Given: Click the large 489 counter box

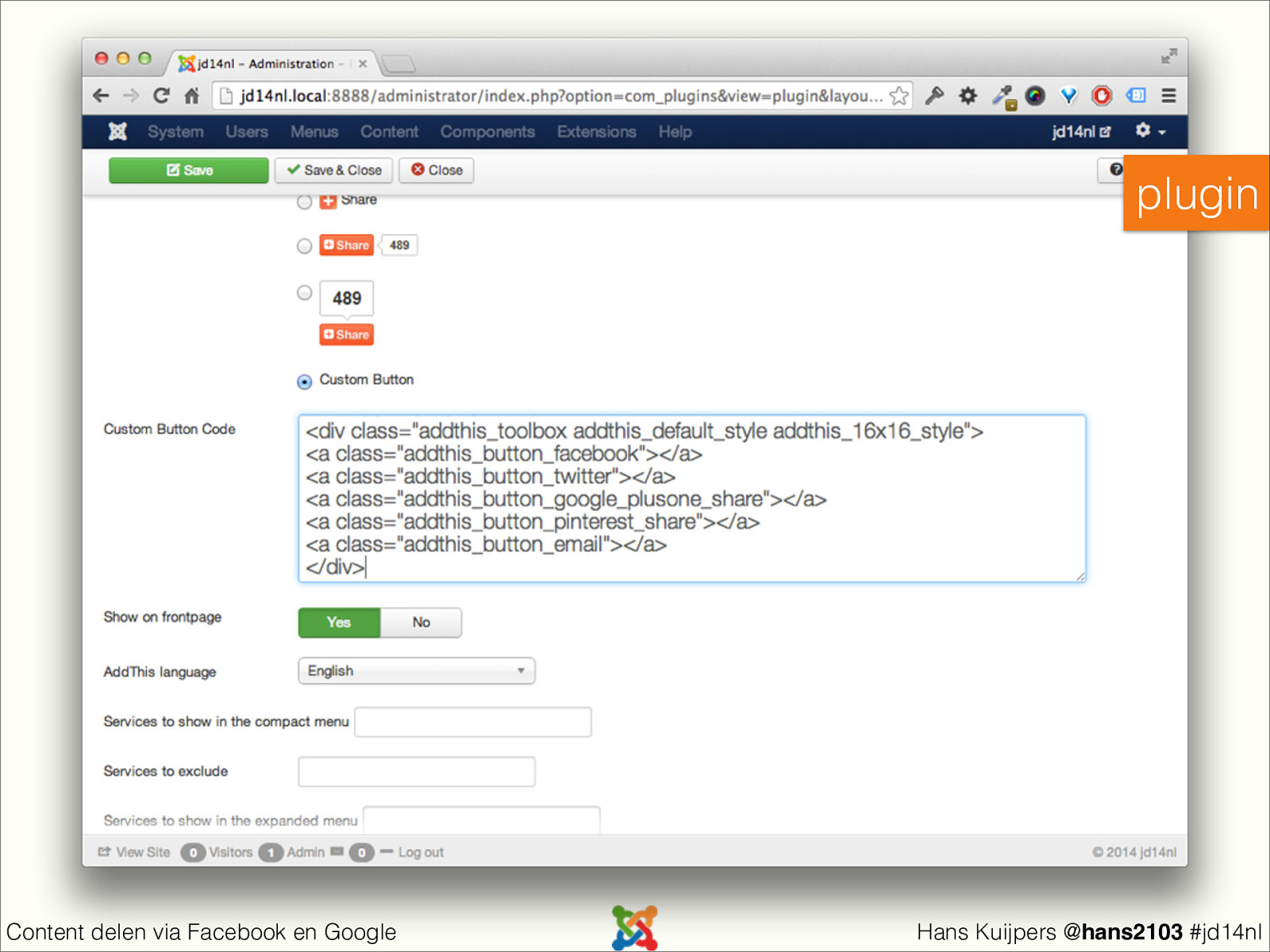Looking at the screenshot, I should point(346,298).
